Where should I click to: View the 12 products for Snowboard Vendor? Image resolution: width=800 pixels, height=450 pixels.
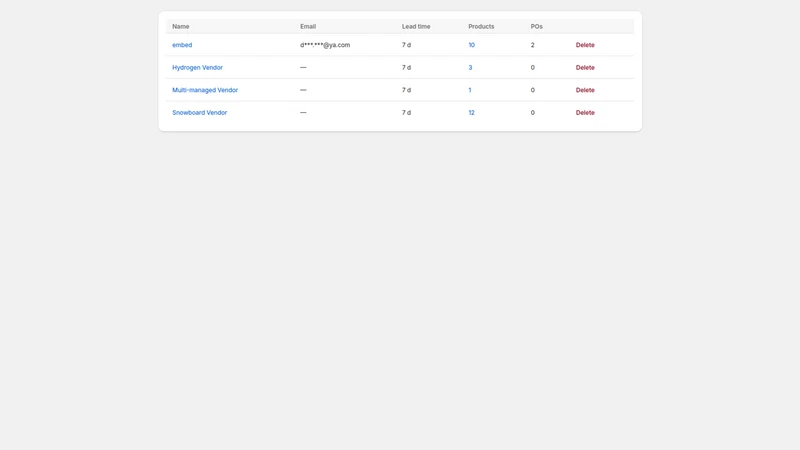point(471,112)
